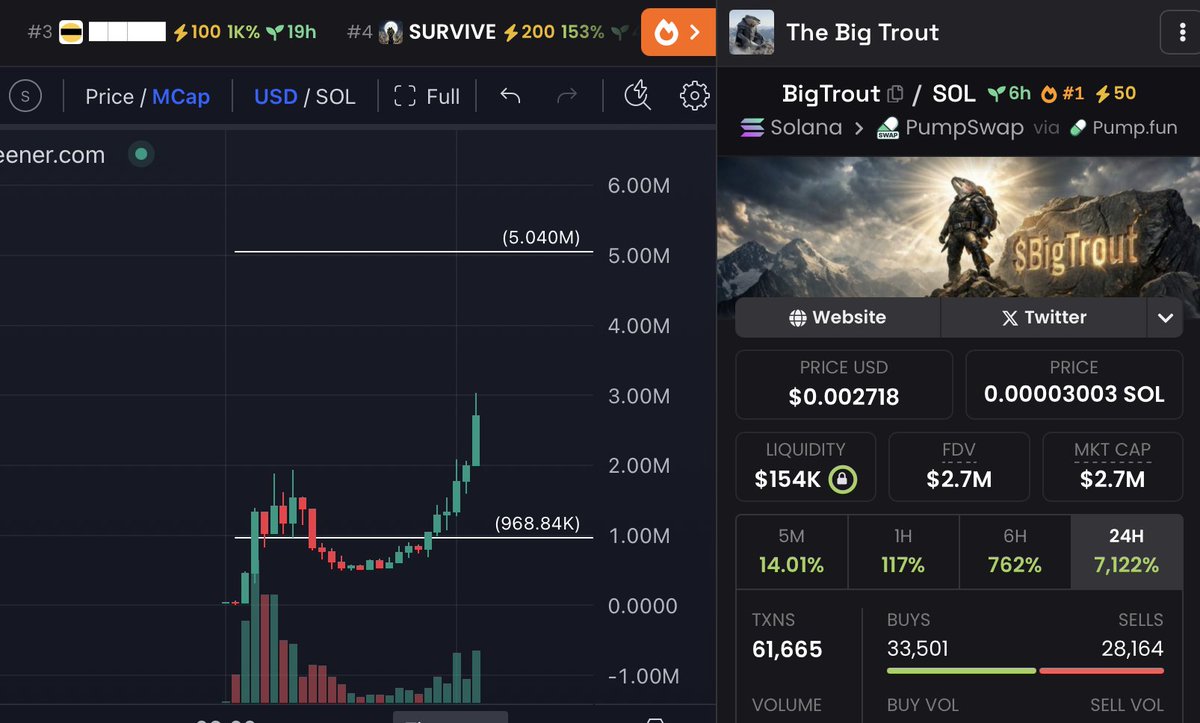Click the green status dot on chart
1200x723 pixels.
tap(141, 154)
